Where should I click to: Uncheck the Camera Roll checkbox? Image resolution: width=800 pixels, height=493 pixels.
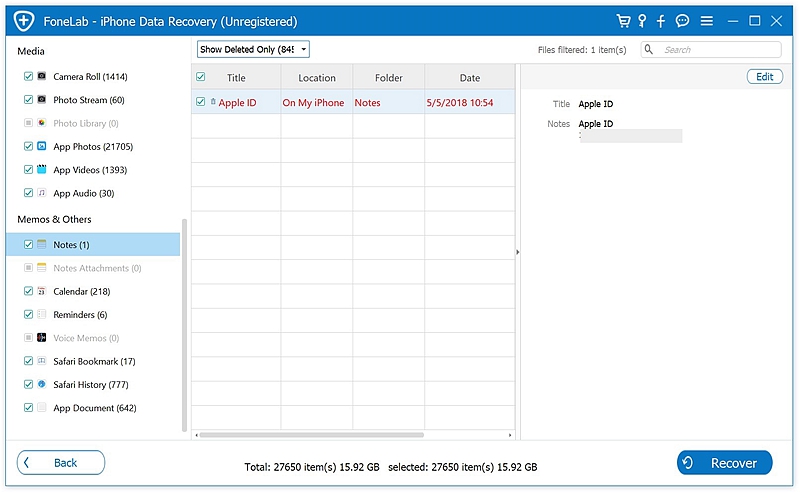pos(29,76)
